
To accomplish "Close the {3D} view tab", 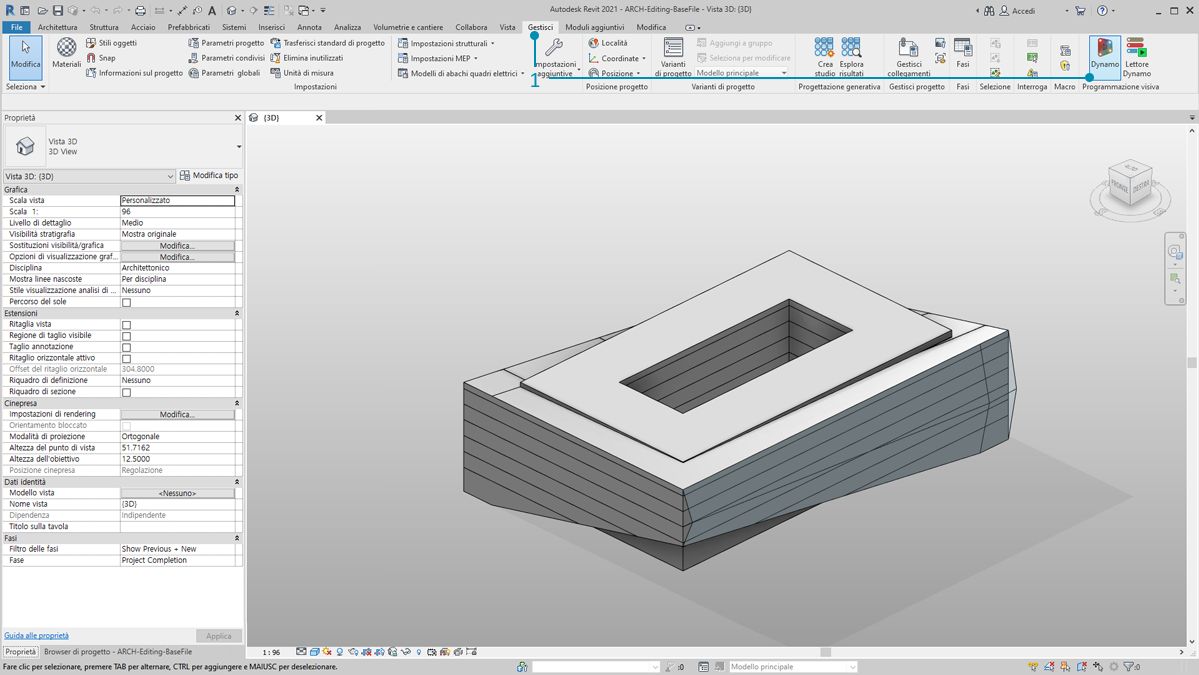I will (319, 118).
